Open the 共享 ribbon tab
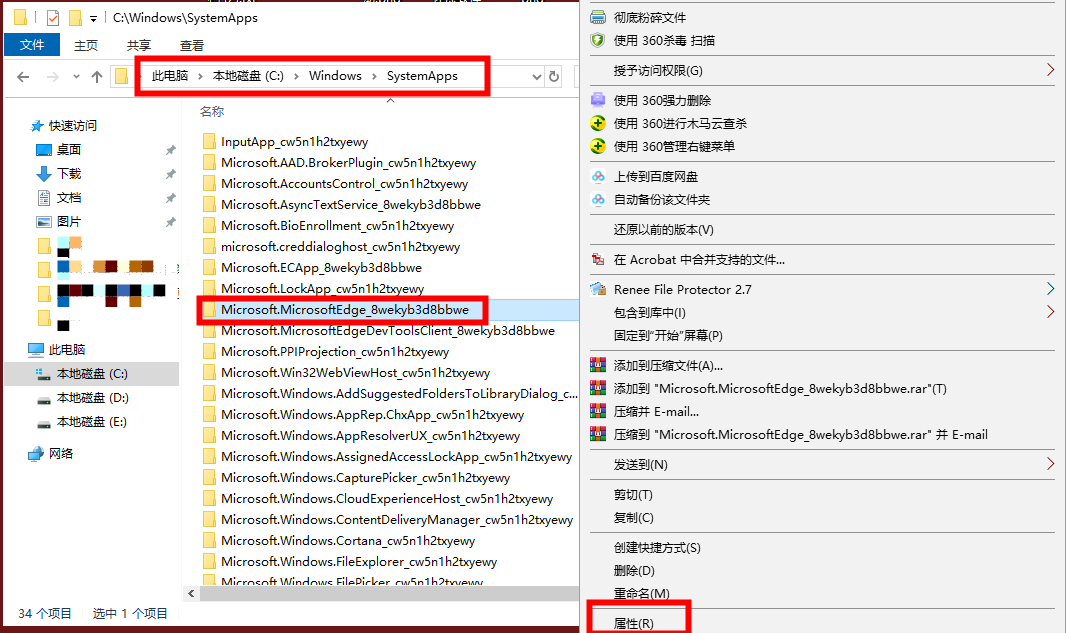Image resolution: width=1066 pixels, height=633 pixels. (139, 46)
